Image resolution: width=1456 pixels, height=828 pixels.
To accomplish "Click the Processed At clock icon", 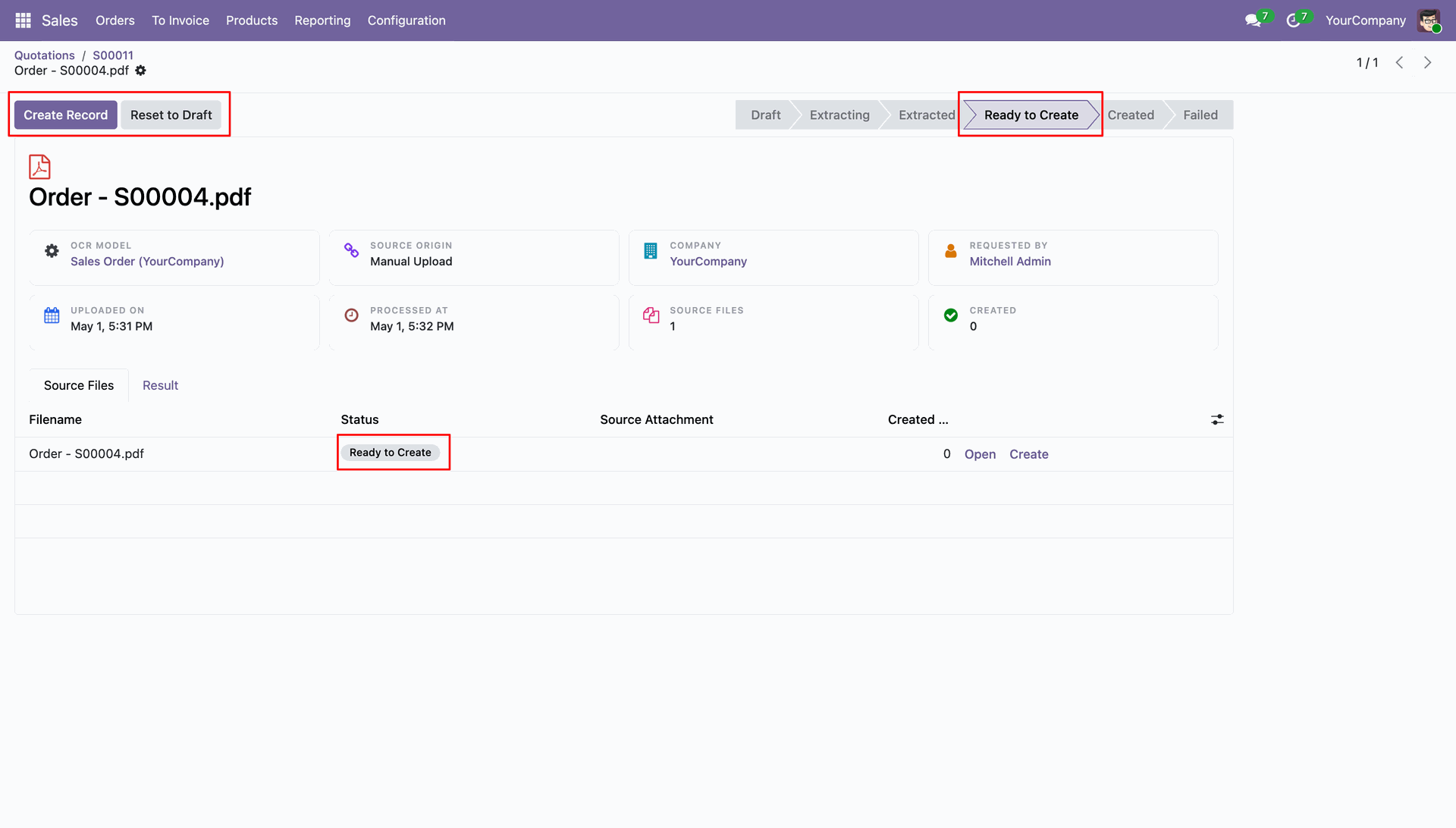I will point(351,315).
